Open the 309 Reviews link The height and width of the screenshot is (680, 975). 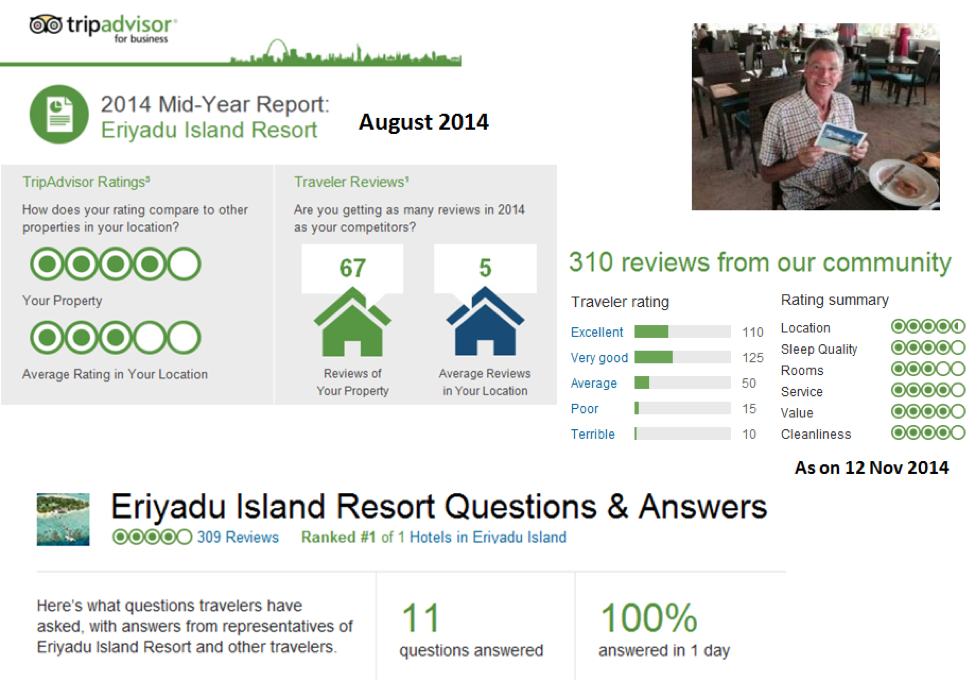tap(238, 537)
